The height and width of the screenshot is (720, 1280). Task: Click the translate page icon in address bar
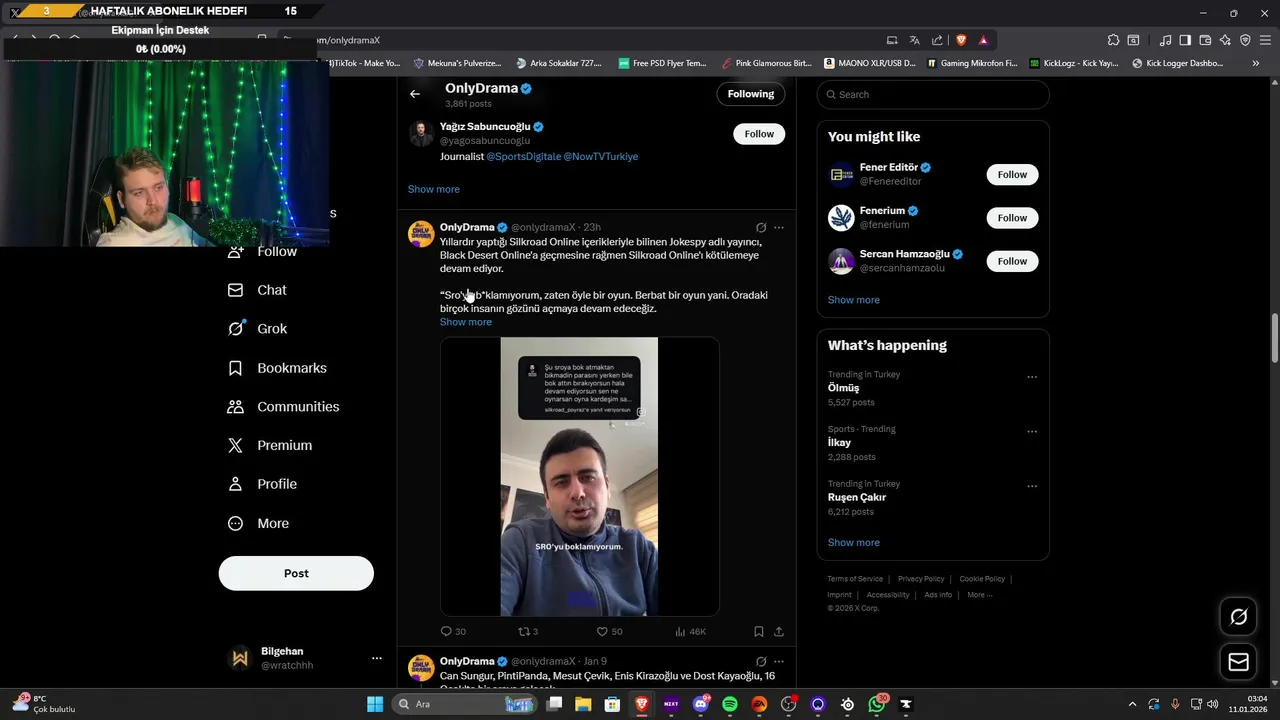914,40
